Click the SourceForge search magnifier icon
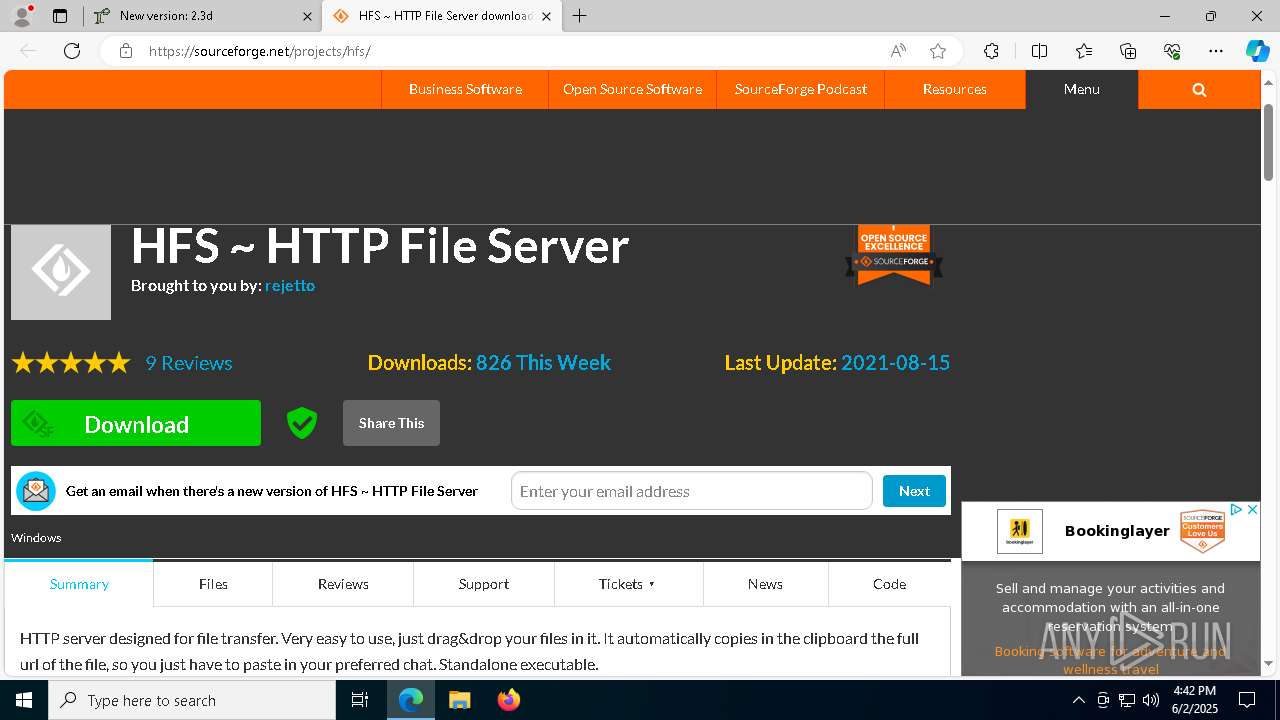 (x=1199, y=89)
